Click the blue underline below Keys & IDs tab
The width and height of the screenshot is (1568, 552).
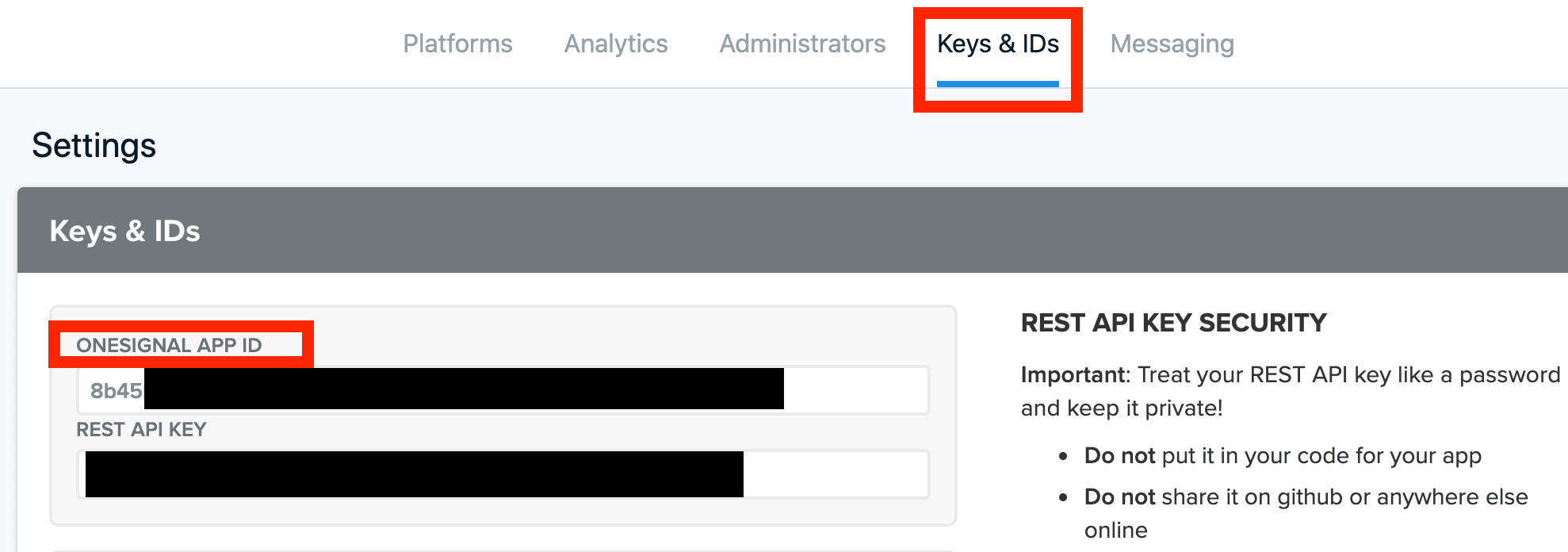[x=998, y=83]
